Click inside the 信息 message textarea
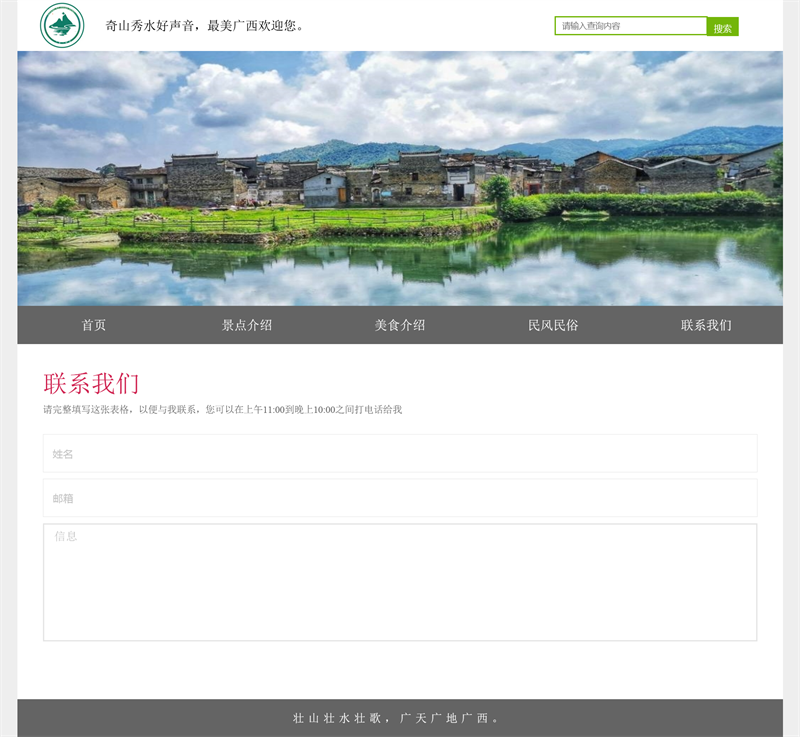This screenshot has width=800, height=737. click(x=400, y=582)
